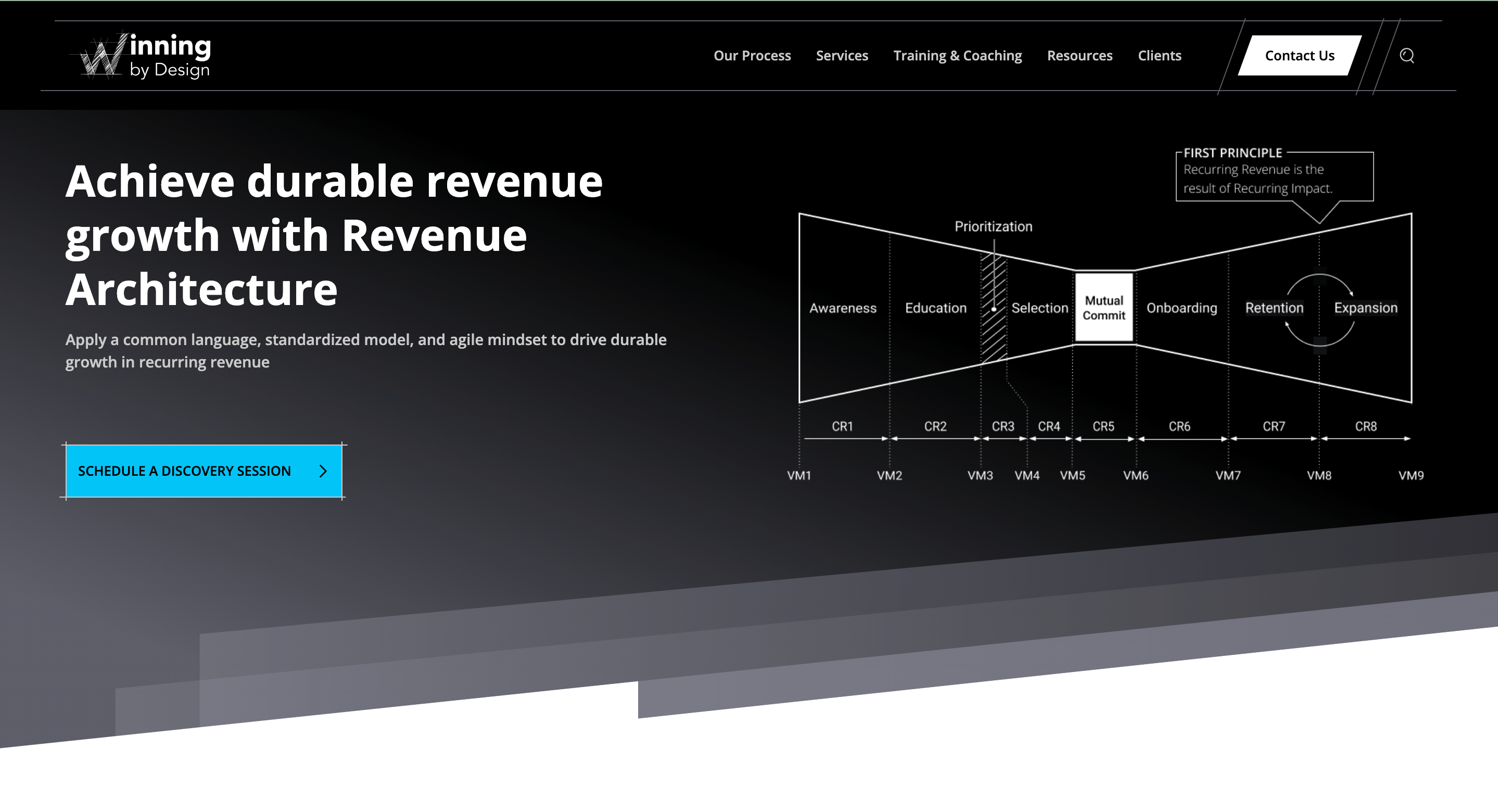Click the Contact Us button
1498x812 pixels.
click(1299, 56)
